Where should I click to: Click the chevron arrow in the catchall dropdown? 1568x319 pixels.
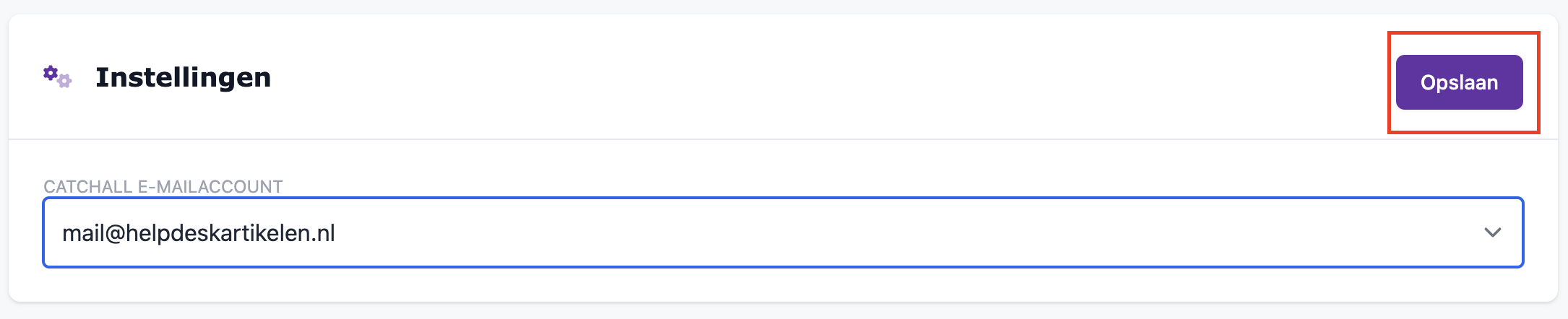click(x=1492, y=232)
